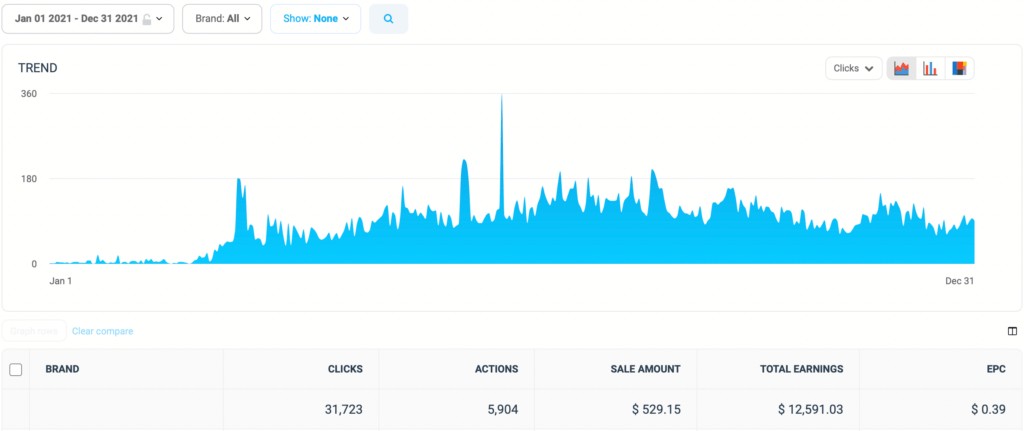Sort by the EPC column header

point(997,369)
